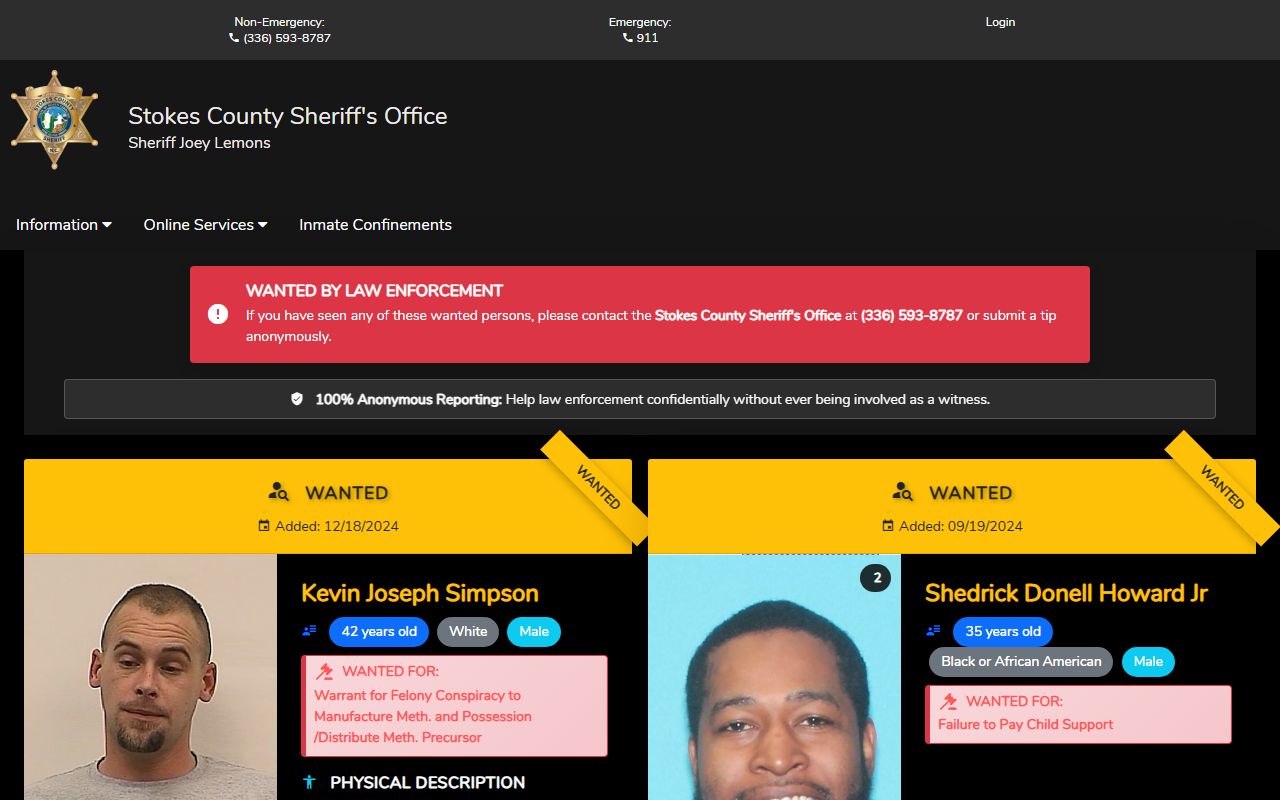Click the calendar icon beside Added: 12/18/2024
The height and width of the screenshot is (800, 1280).
coord(264,526)
